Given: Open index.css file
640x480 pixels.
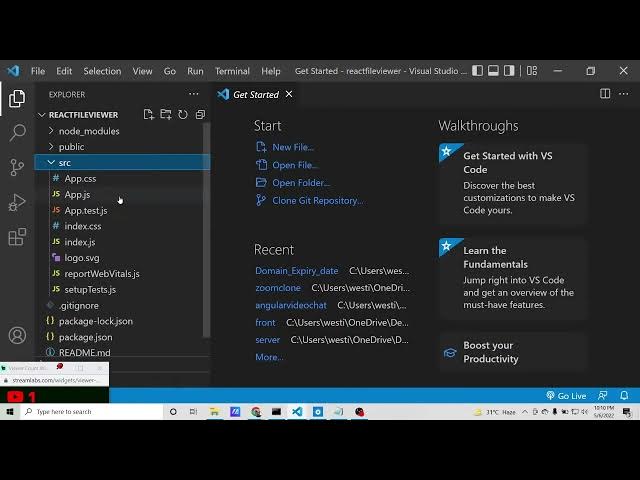Looking at the screenshot, I should coord(123,226).
